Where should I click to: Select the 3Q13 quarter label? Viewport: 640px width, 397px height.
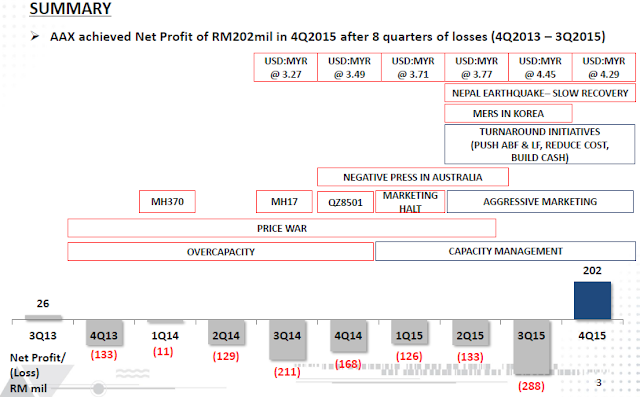pyautogui.click(x=43, y=336)
